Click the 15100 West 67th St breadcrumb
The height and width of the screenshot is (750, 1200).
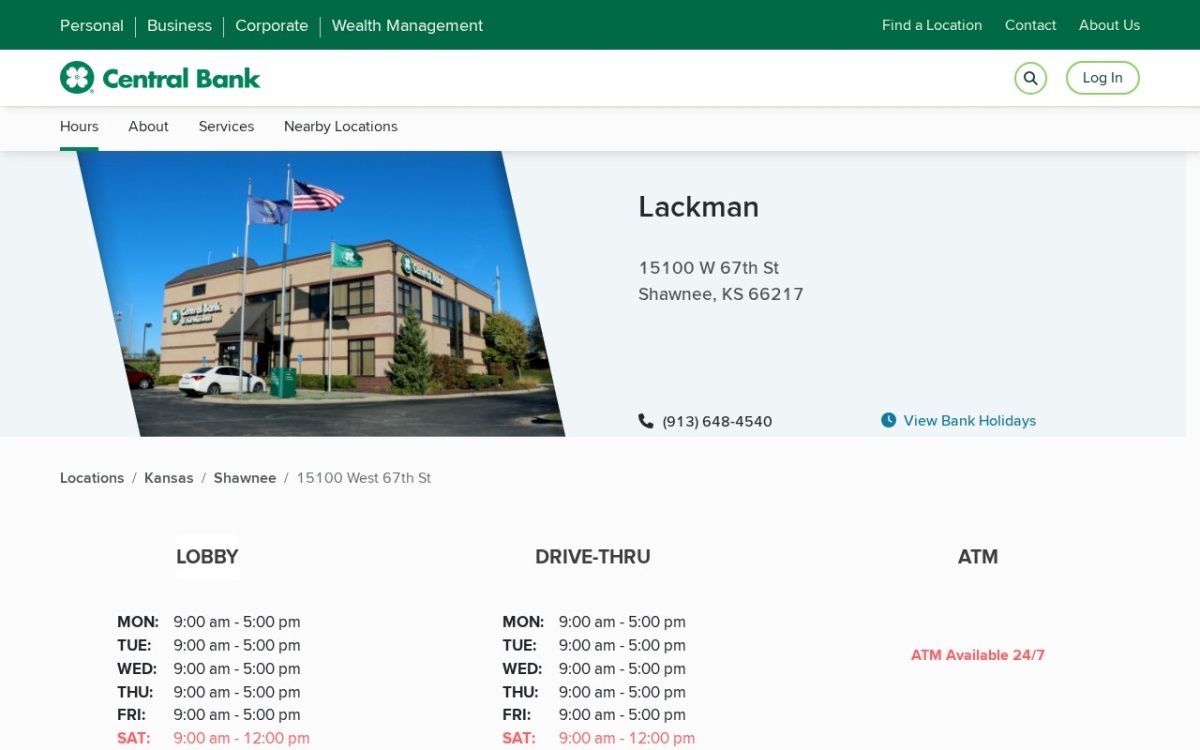click(364, 478)
